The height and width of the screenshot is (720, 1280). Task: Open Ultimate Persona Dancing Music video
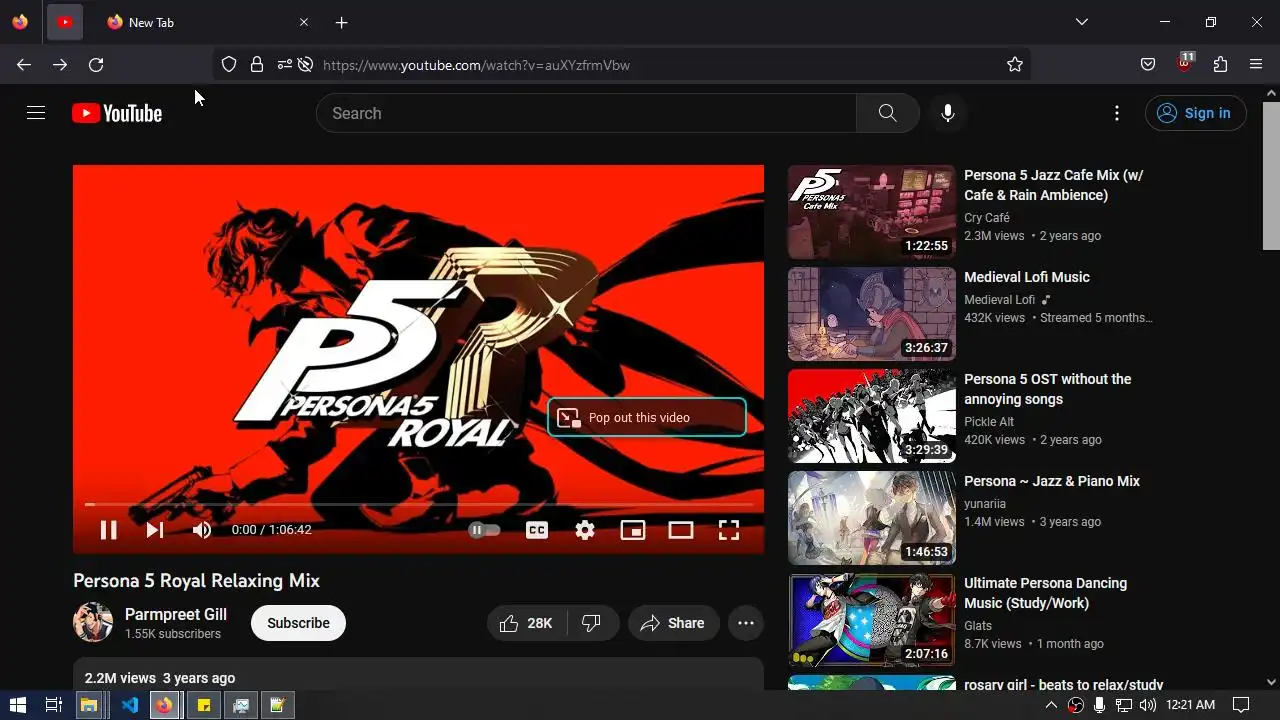[x=1045, y=593]
